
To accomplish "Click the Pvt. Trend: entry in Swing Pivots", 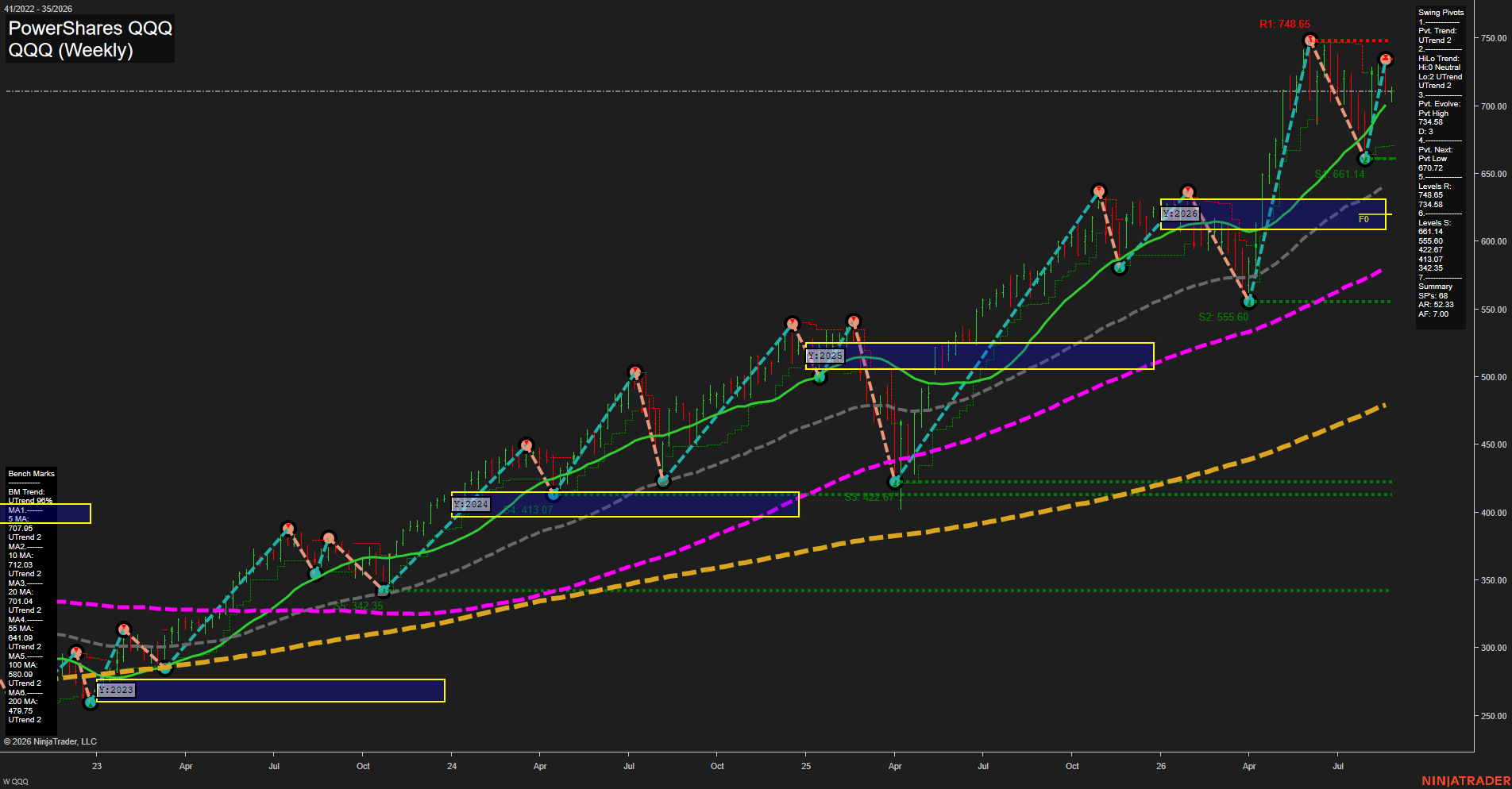I will (1437, 31).
